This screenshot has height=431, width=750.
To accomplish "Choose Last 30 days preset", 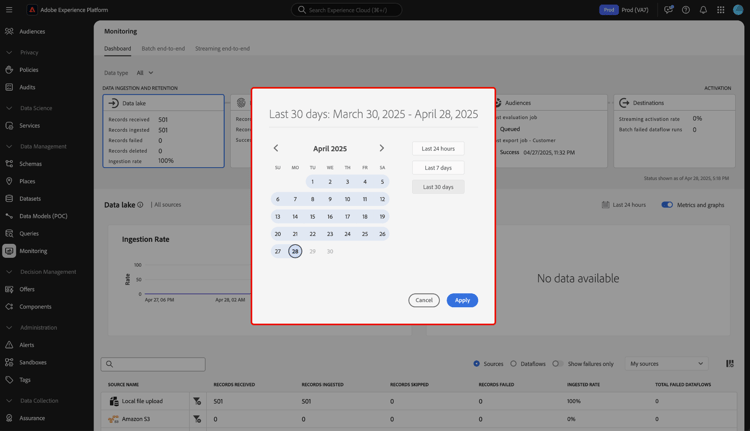I will (438, 187).
